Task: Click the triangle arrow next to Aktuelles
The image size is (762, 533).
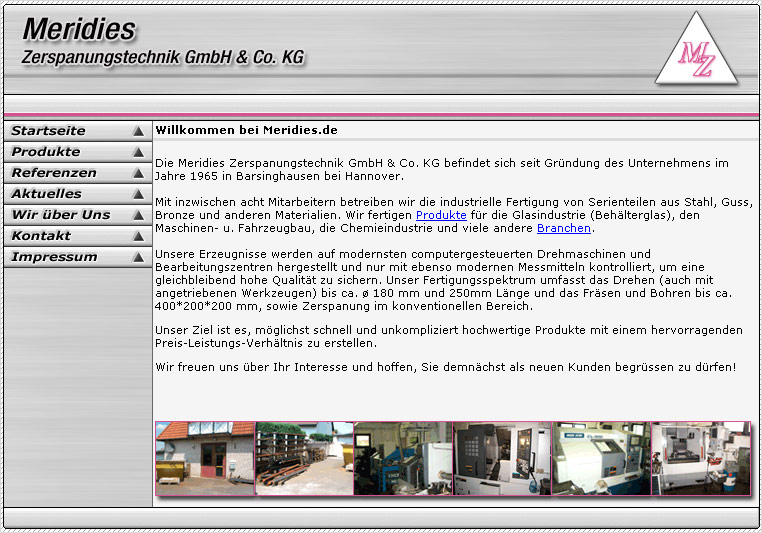Action: (x=139, y=194)
